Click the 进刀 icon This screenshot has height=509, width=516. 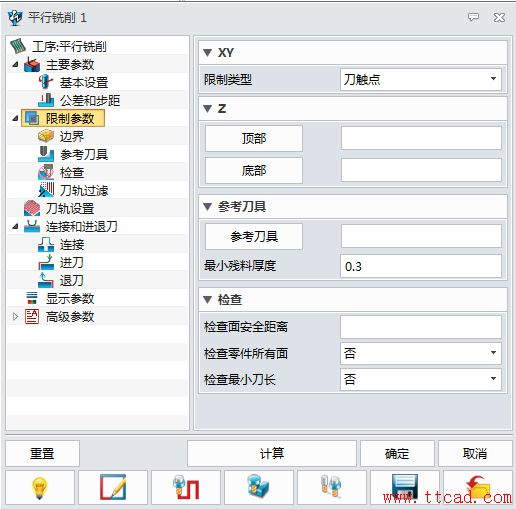[x=46, y=262]
